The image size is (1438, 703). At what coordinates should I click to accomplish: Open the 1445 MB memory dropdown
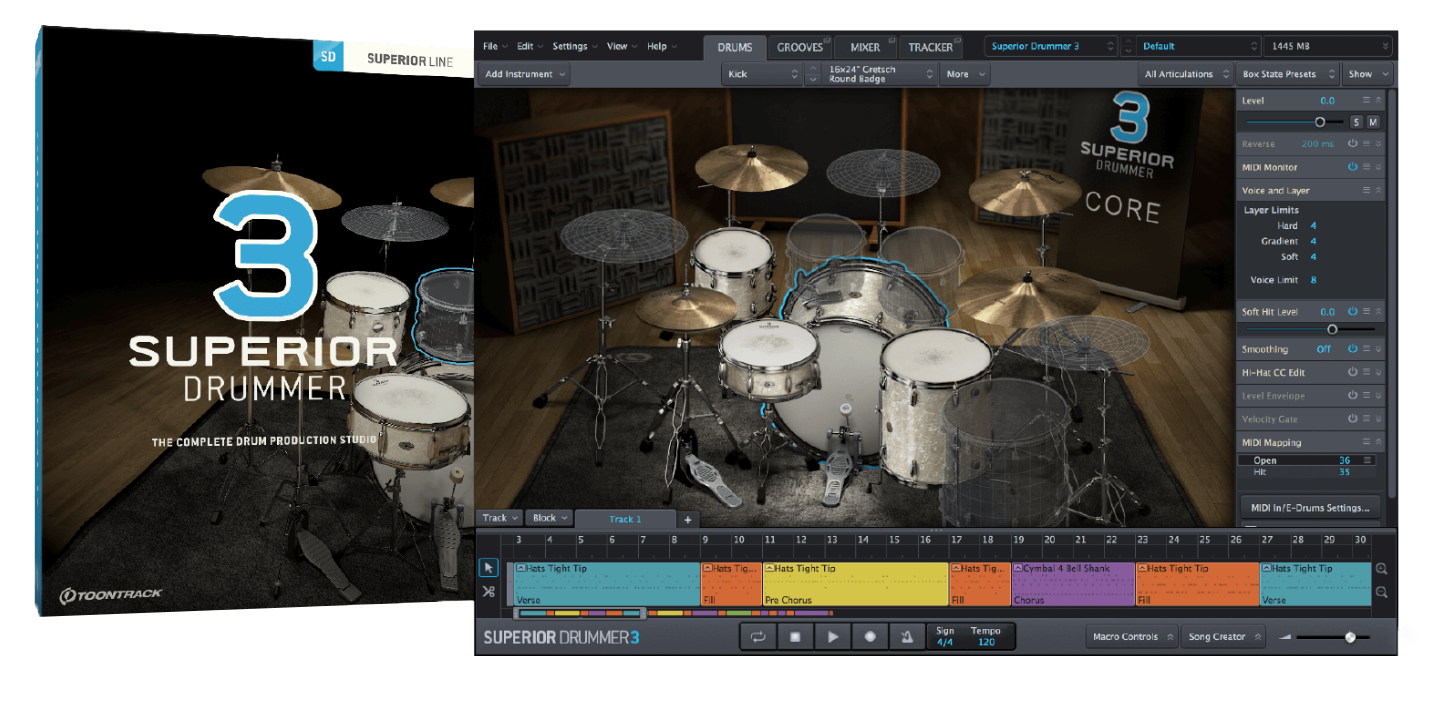[x=1328, y=46]
